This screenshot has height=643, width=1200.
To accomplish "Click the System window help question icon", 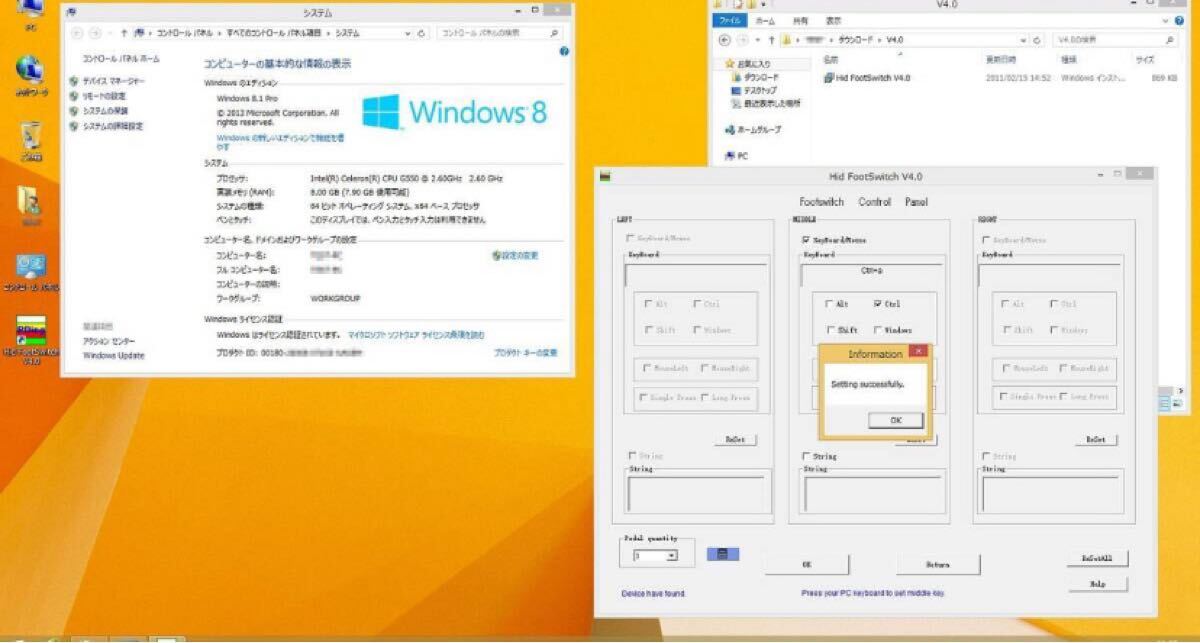I will tap(564, 52).
